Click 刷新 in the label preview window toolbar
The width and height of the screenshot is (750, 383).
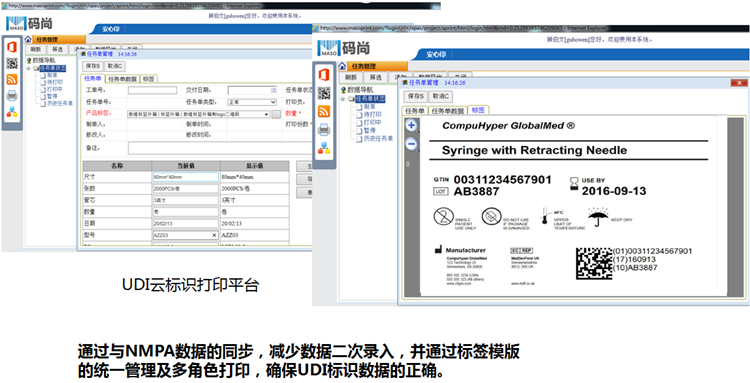coord(351,77)
